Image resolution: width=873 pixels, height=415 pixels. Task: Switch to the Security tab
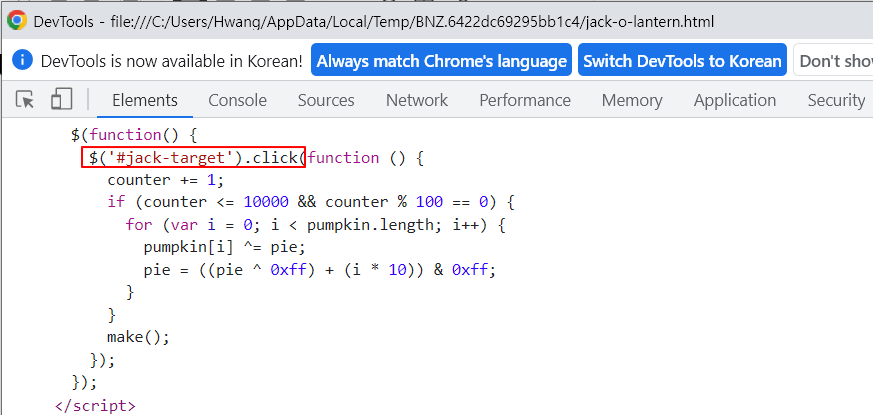836,100
